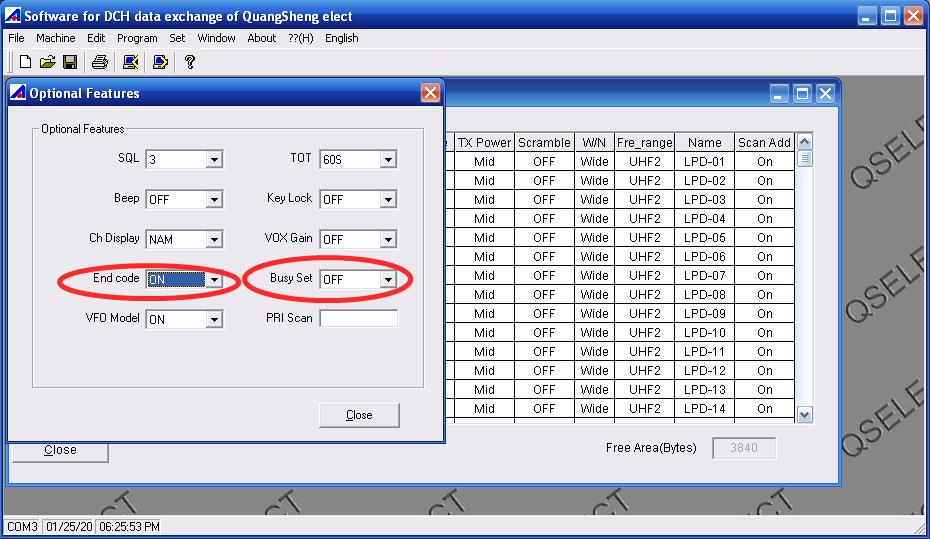Expand the End code dropdown

[x=214, y=279]
